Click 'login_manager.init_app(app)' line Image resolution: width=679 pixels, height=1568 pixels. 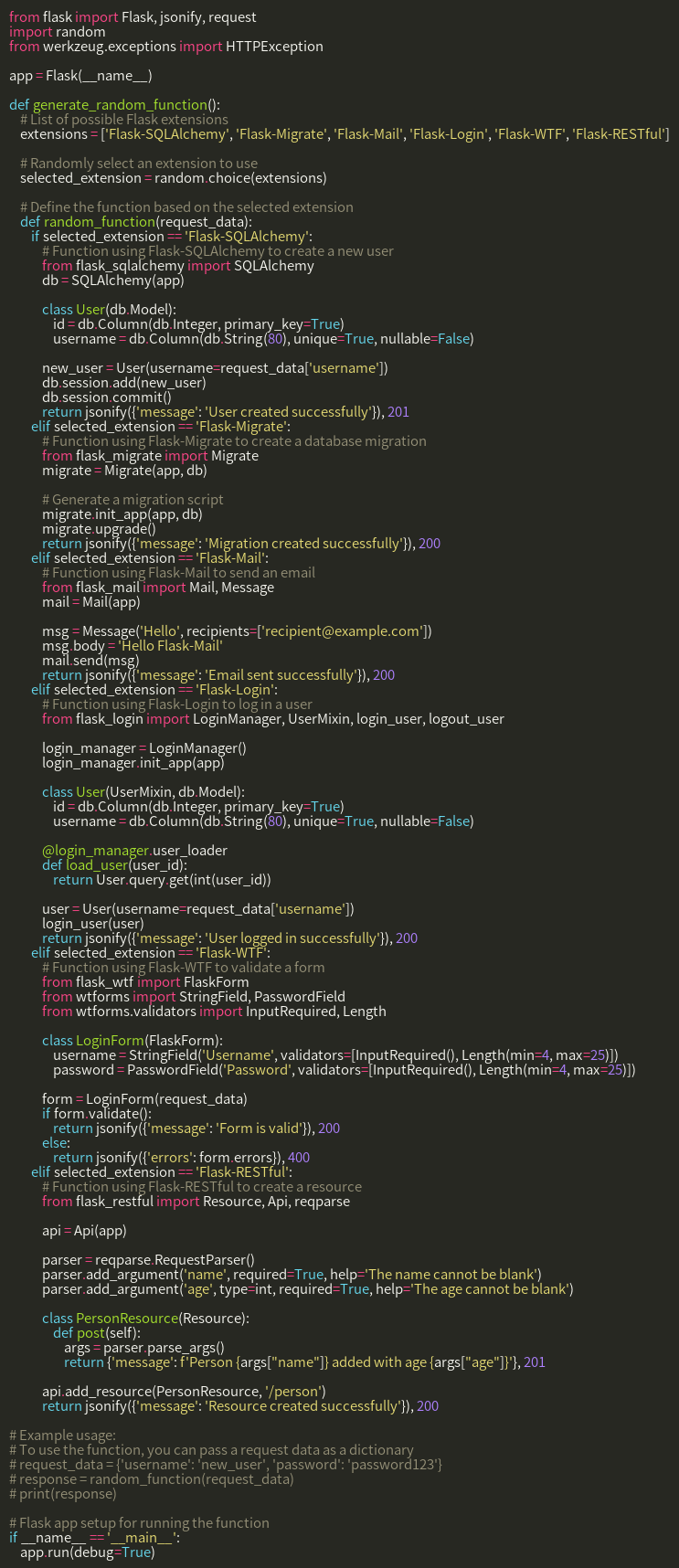pos(133,761)
